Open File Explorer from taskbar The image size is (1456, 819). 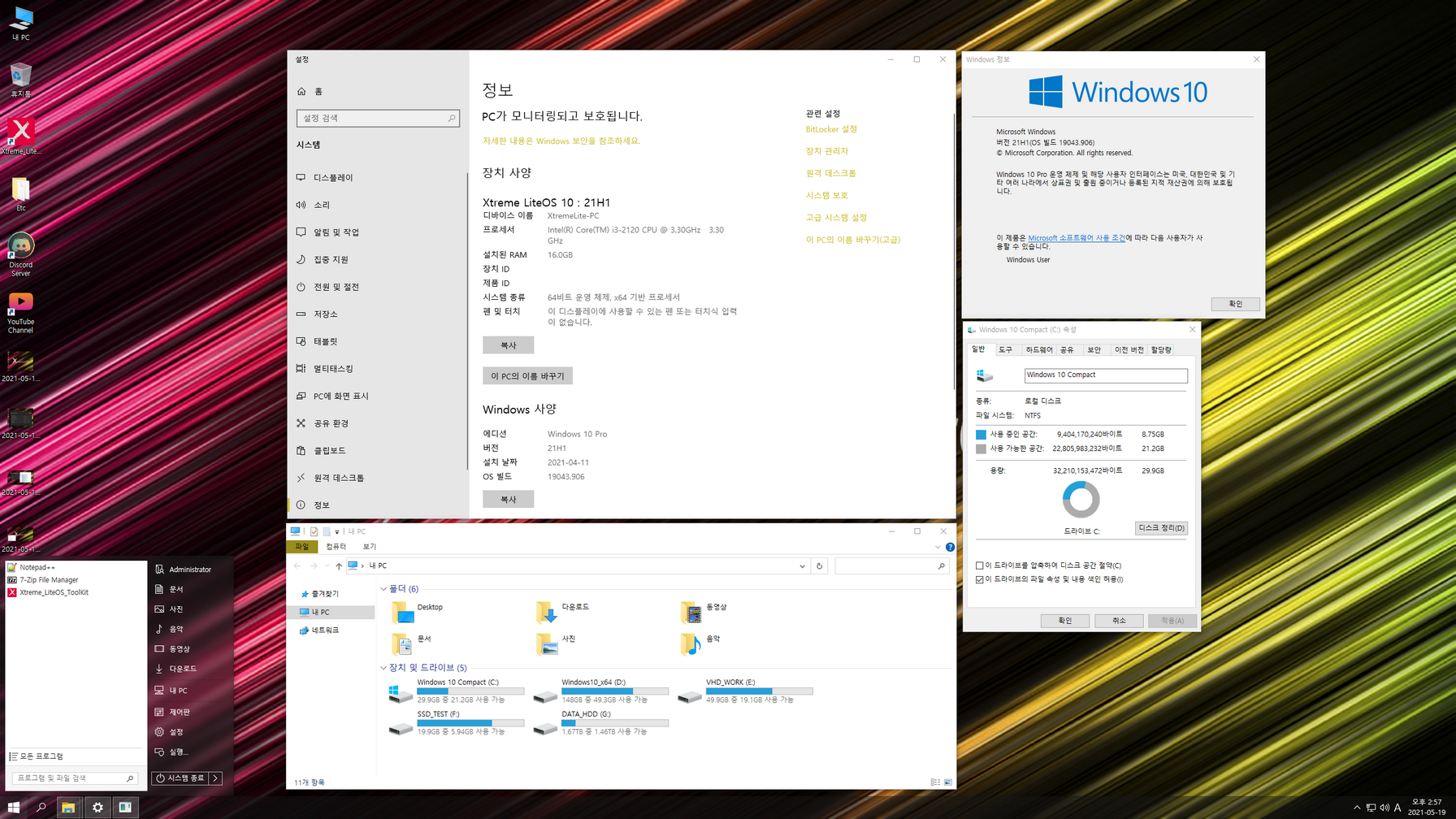68,807
